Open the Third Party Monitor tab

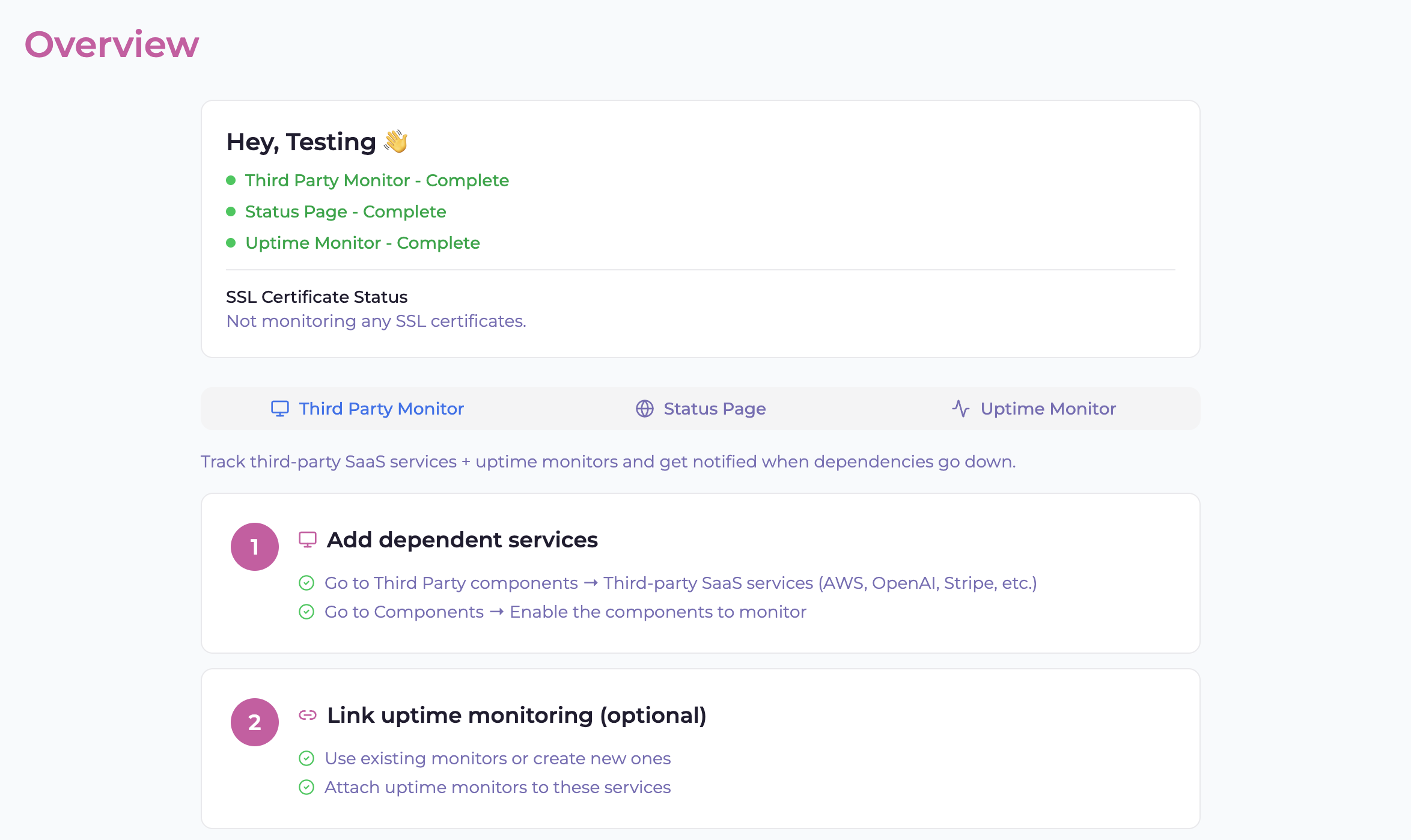click(368, 409)
